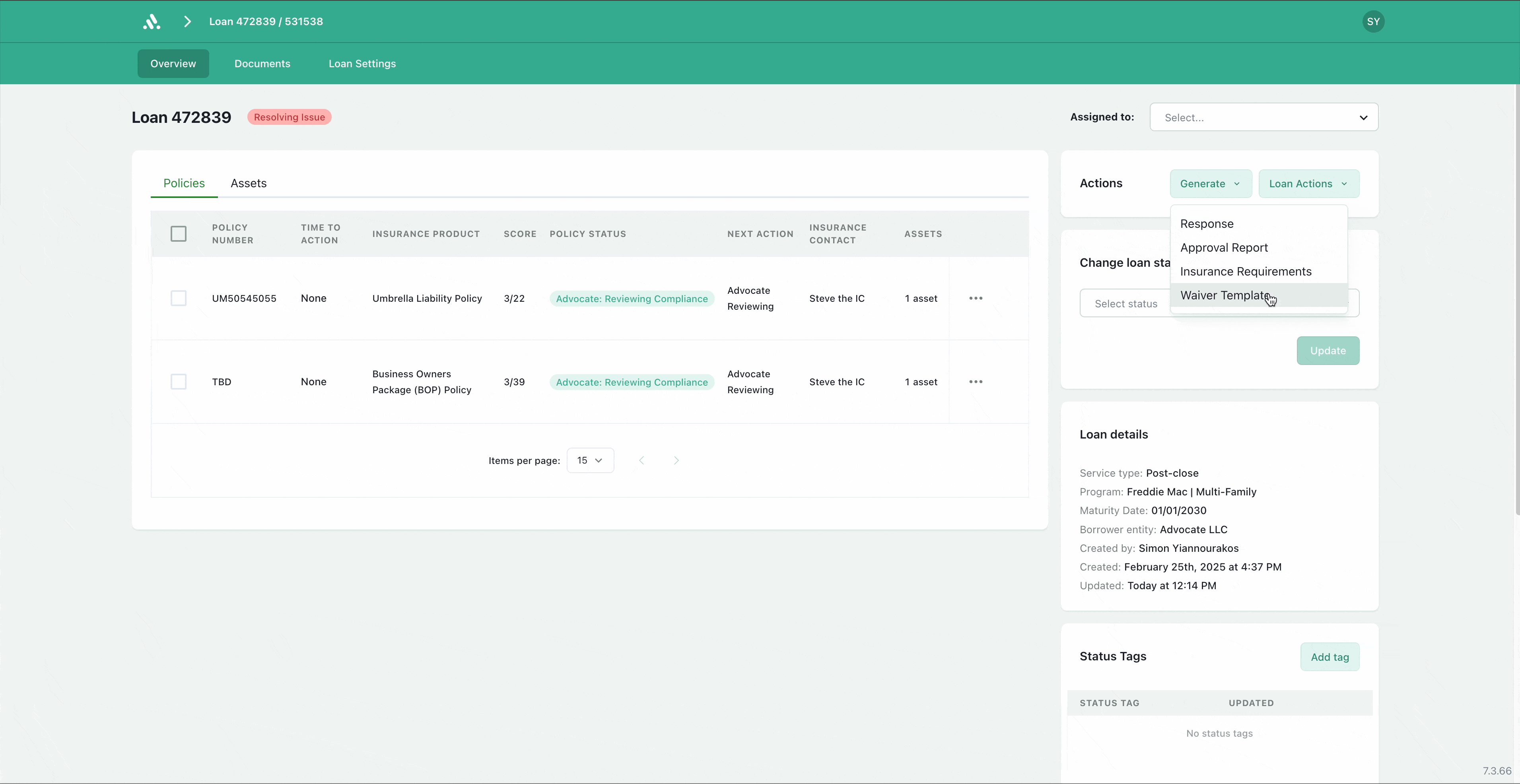This screenshot has height=784, width=1520.
Task: Go to next page arrow in pagination
Action: (676, 461)
